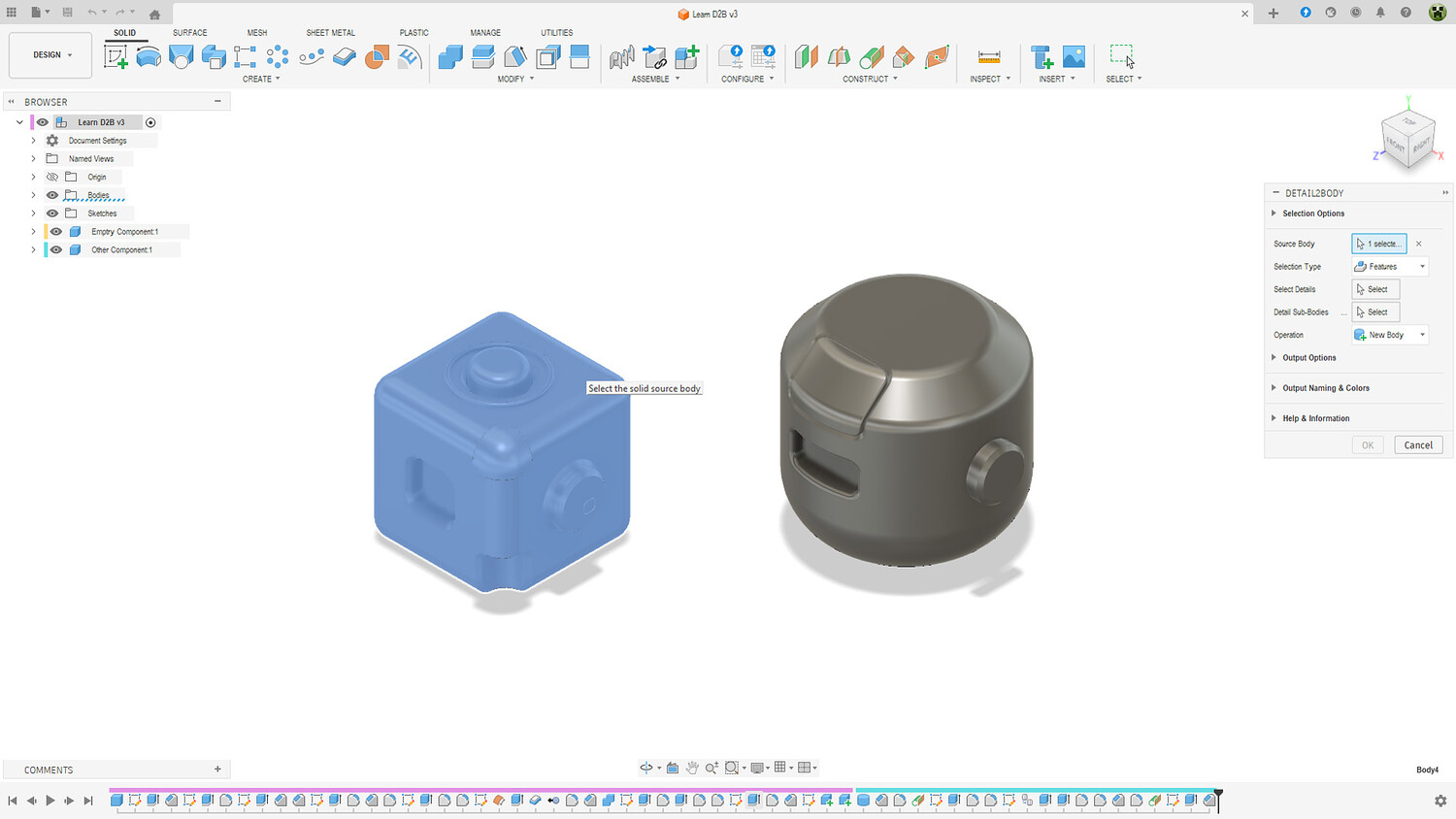Open the Utilities tab
This screenshot has height=819, width=1456.
click(557, 33)
